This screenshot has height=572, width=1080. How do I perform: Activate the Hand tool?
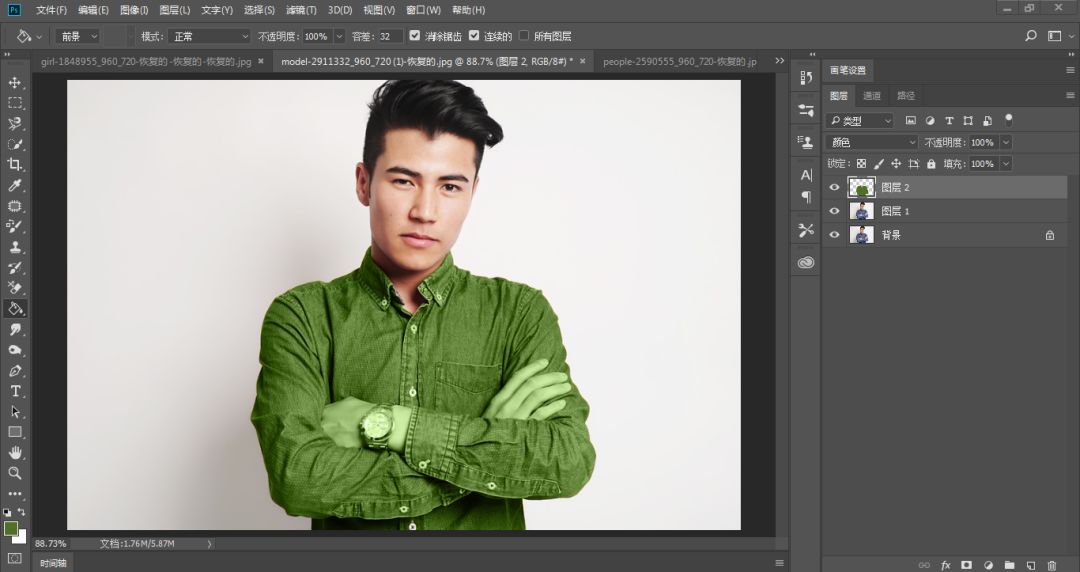pos(15,452)
